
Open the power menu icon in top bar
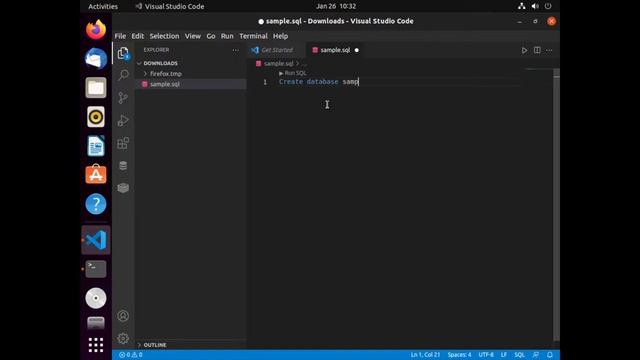pyautogui.click(x=548, y=6)
